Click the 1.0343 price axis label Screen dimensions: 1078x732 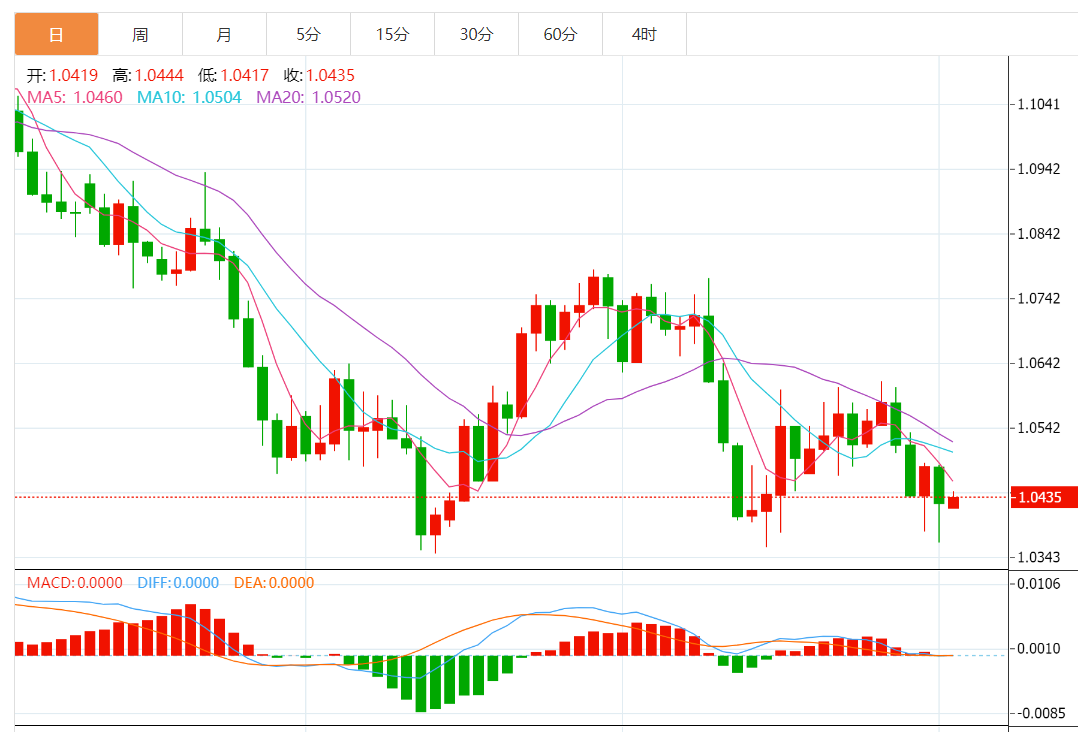pyautogui.click(x=1038, y=557)
